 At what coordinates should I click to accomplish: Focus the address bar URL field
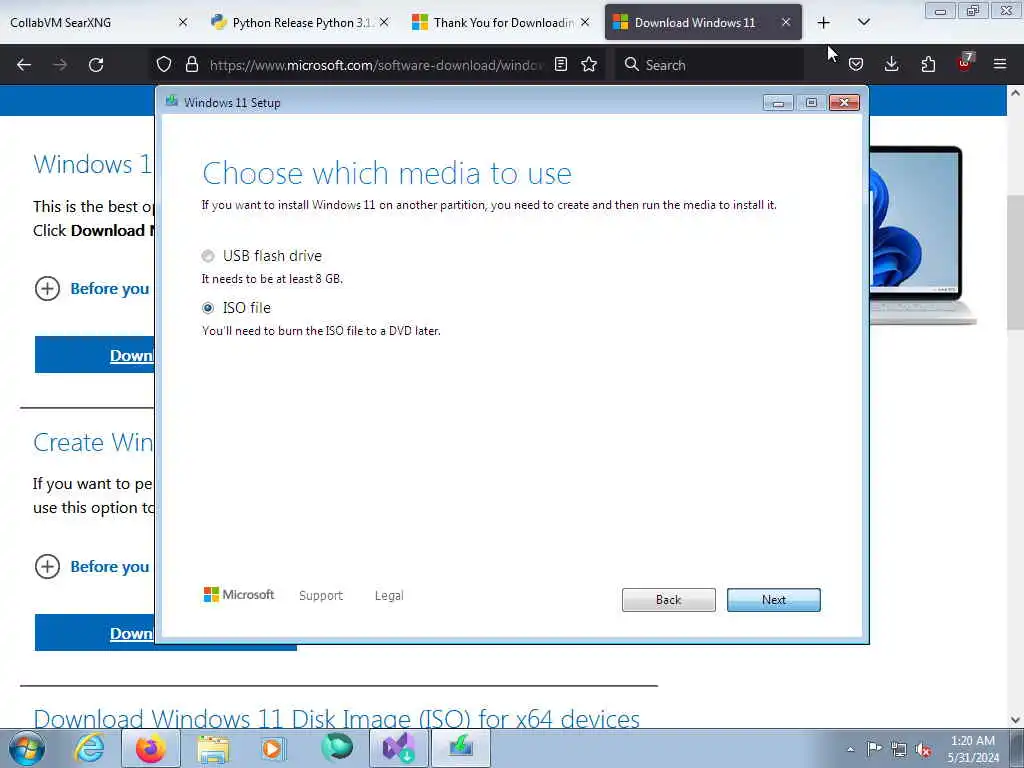[x=376, y=65]
